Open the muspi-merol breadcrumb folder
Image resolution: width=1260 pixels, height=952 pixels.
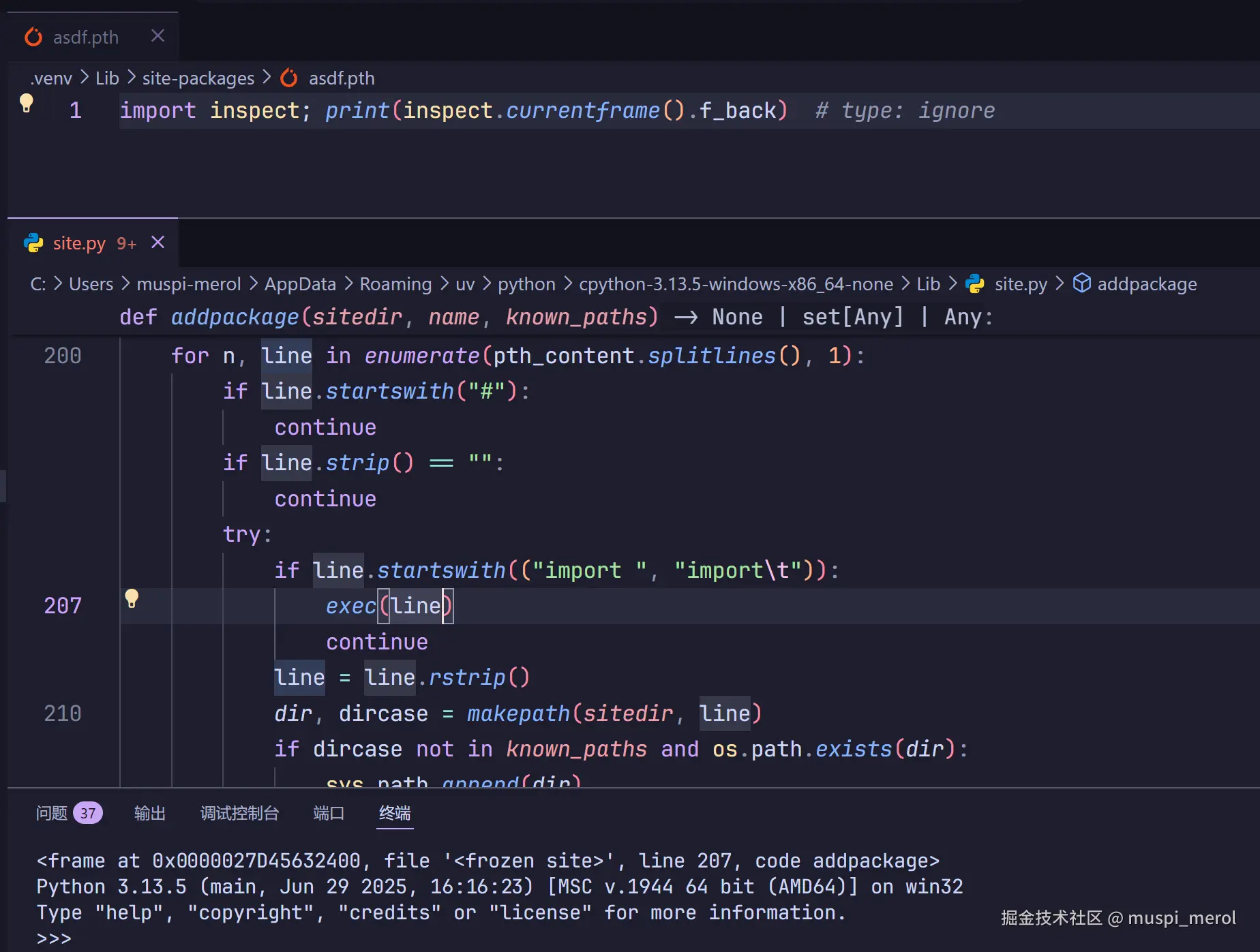(x=189, y=284)
